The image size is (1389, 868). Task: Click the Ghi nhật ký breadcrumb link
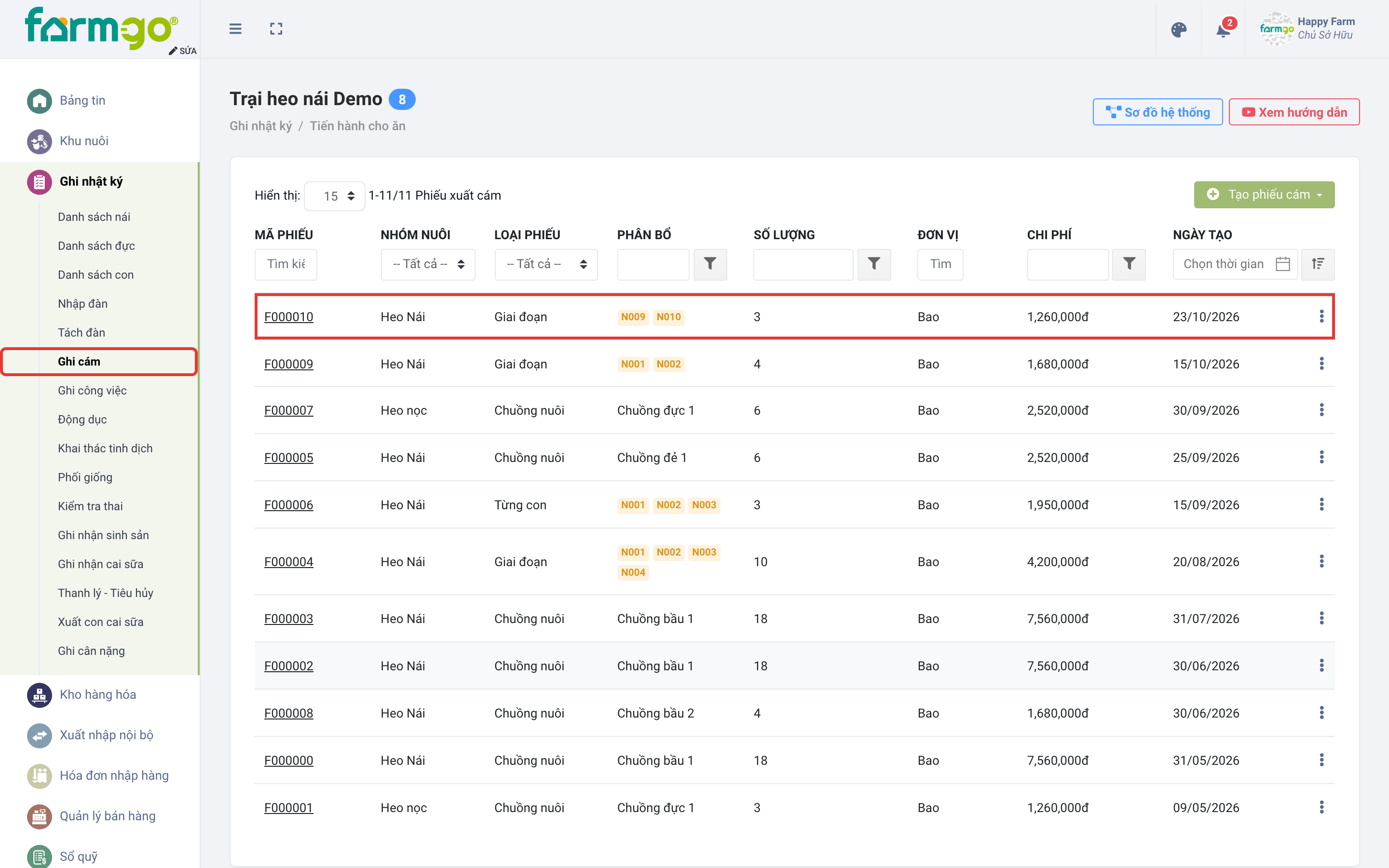coord(260,126)
